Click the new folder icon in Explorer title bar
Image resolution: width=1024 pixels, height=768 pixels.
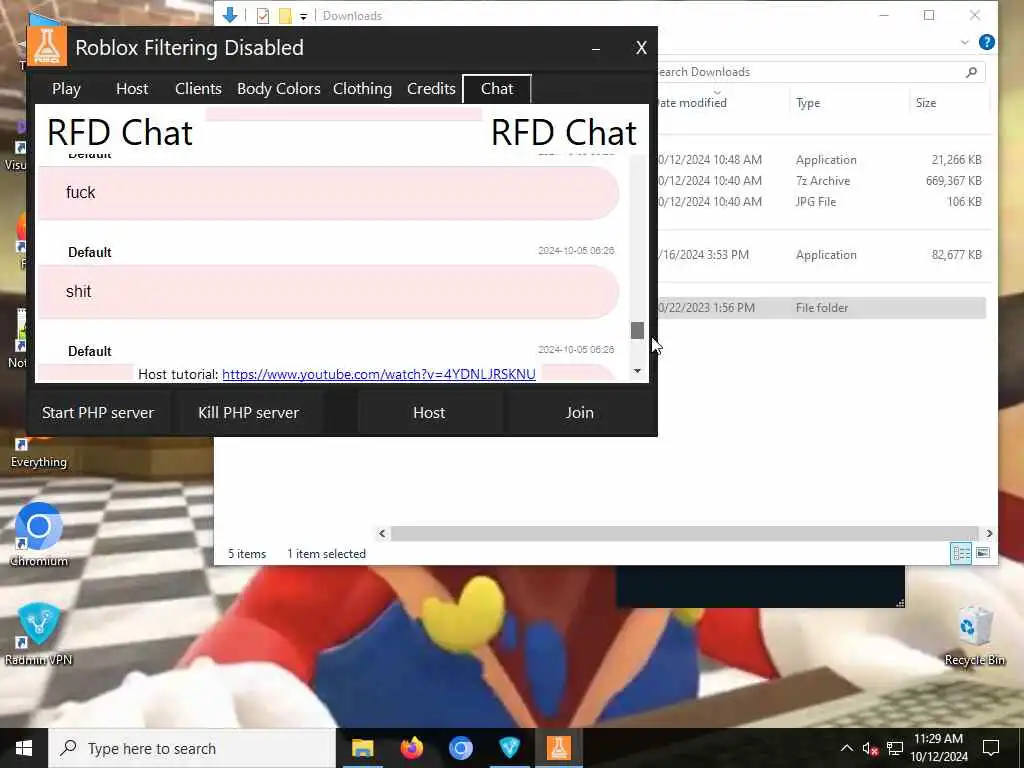click(285, 16)
